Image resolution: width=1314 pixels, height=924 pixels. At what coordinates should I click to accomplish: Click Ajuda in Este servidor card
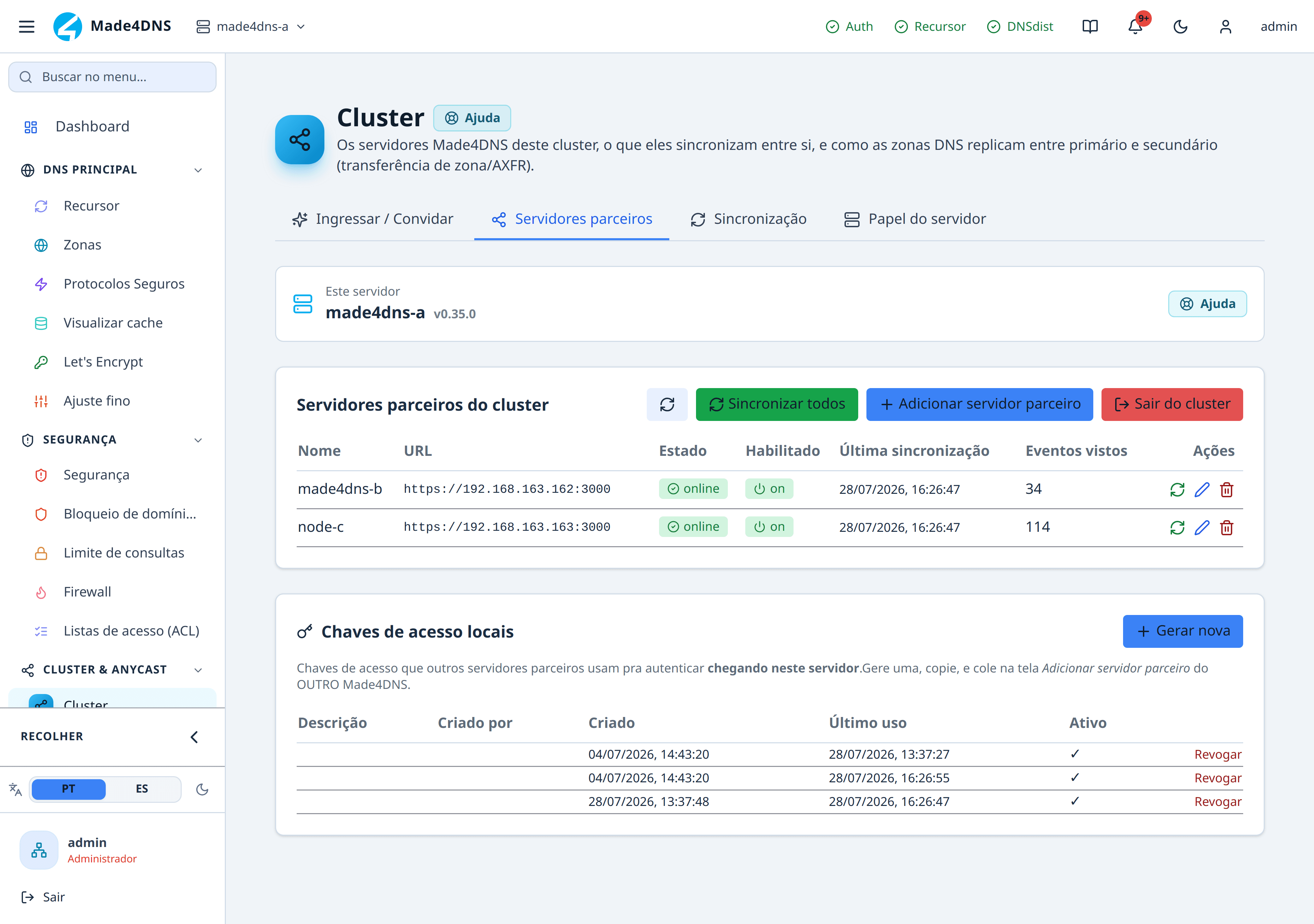coord(1208,304)
